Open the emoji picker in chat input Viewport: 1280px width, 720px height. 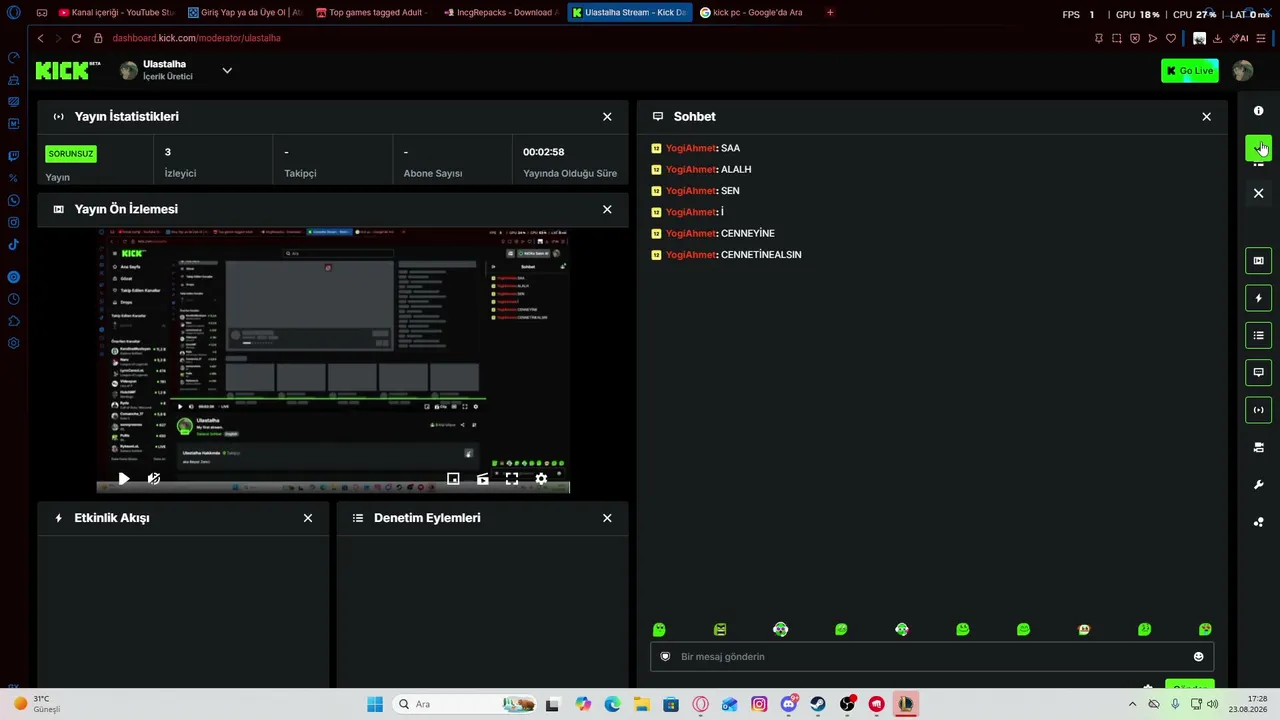[x=1198, y=657]
